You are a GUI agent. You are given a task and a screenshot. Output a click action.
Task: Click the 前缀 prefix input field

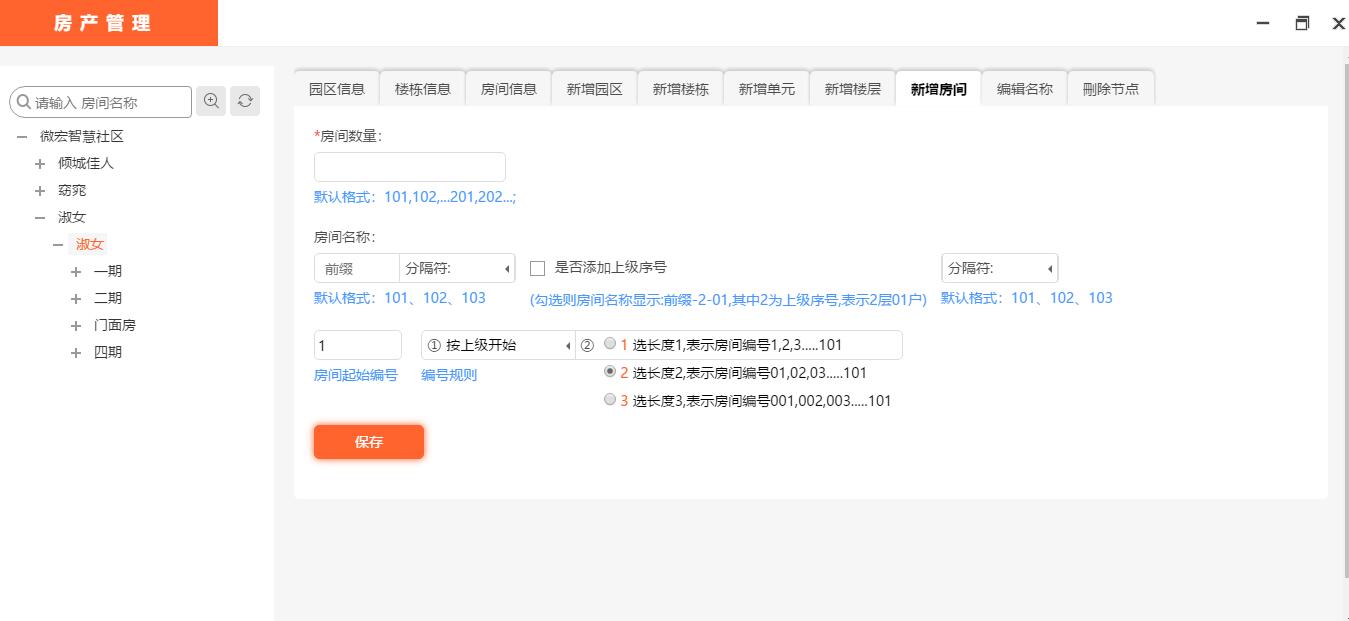coord(356,268)
